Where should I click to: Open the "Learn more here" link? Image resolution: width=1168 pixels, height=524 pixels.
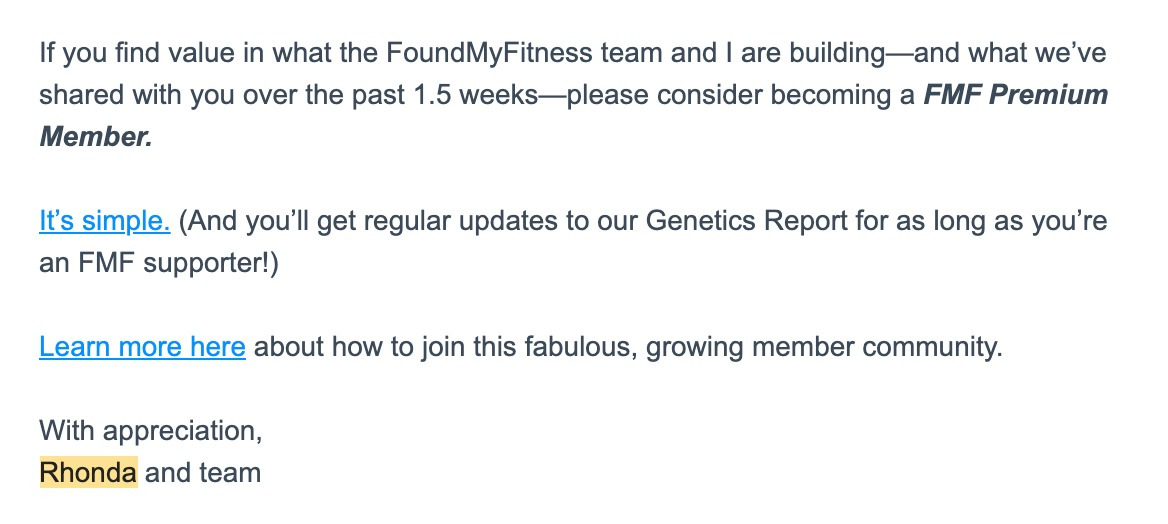click(142, 347)
